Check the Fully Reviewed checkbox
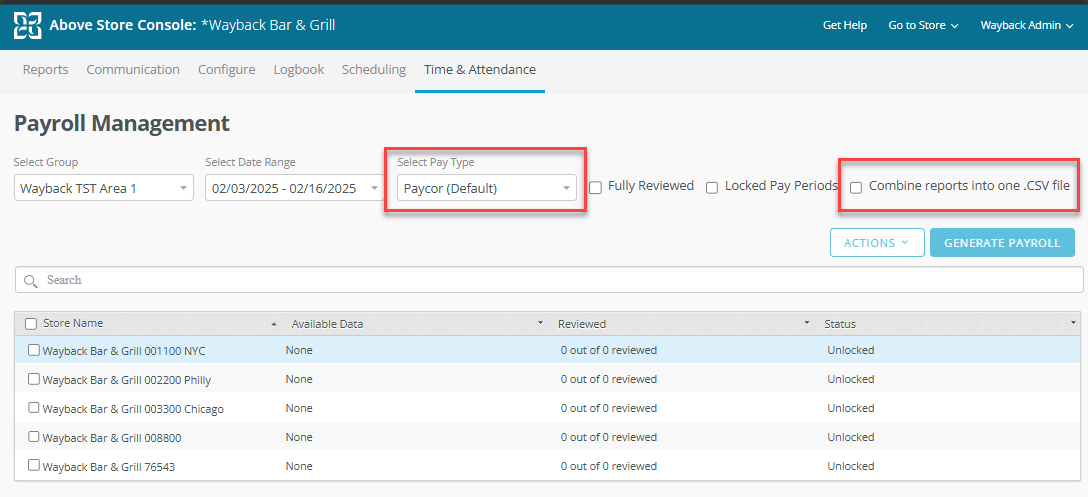This screenshot has height=497, width=1088. 595,187
